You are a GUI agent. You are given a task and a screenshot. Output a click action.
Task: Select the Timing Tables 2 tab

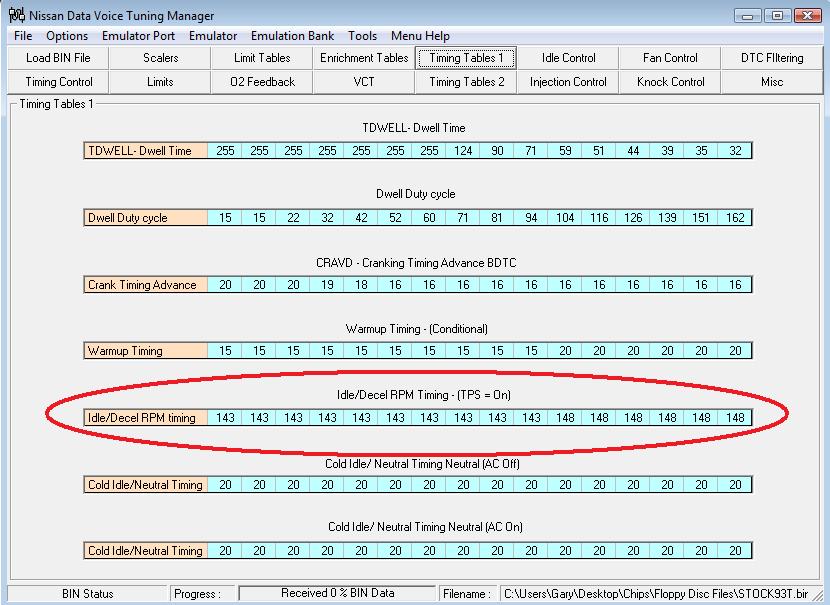coord(467,82)
